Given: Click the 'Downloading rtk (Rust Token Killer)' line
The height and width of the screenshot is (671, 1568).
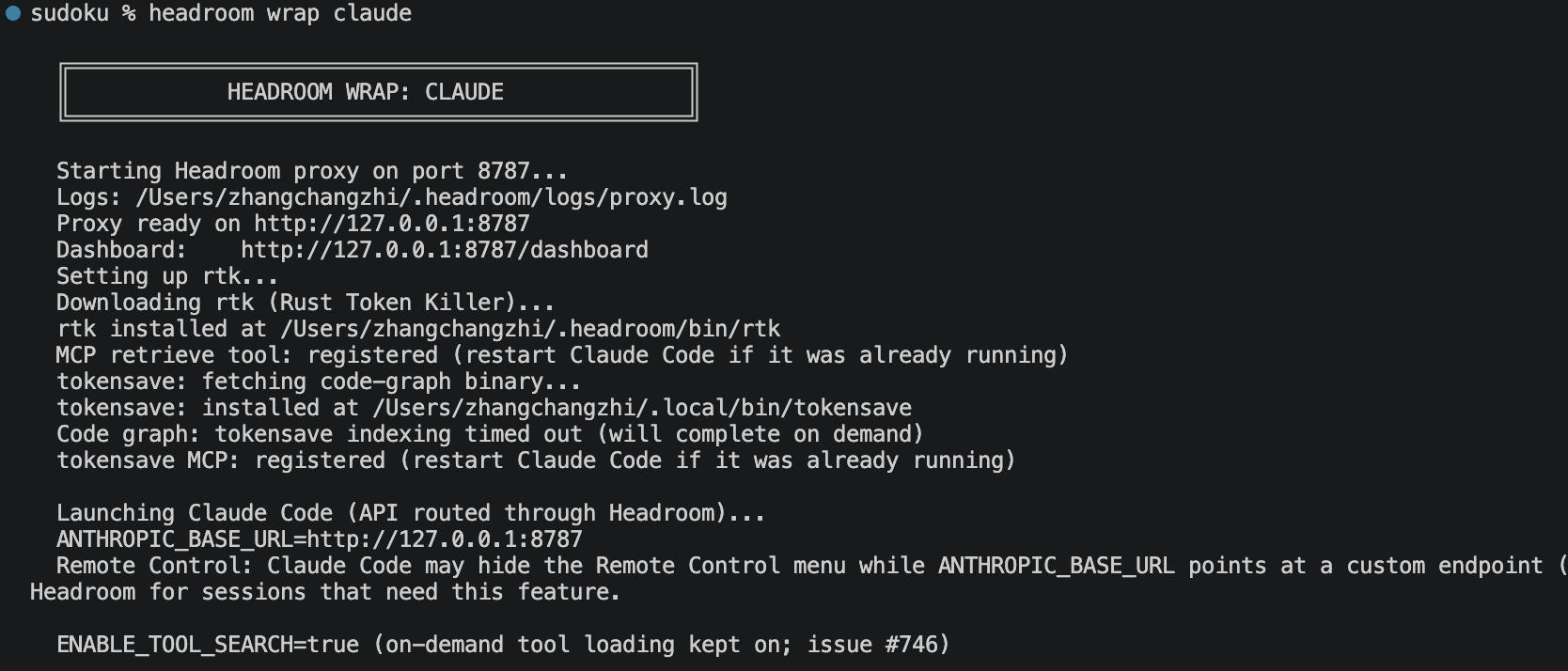Looking at the screenshot, I should coord(306,303).
